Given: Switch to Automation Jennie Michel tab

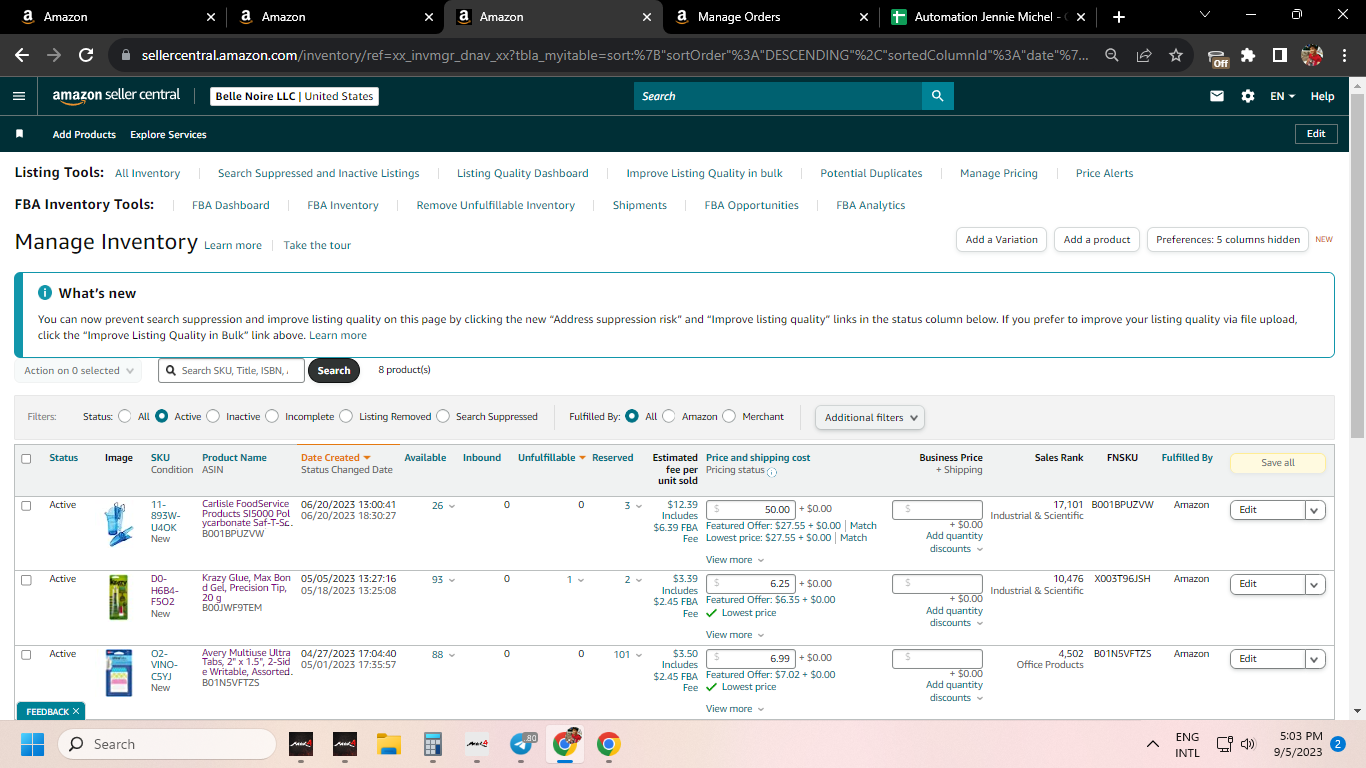Looking at the screenshot, I should click(x=989, y=17).
